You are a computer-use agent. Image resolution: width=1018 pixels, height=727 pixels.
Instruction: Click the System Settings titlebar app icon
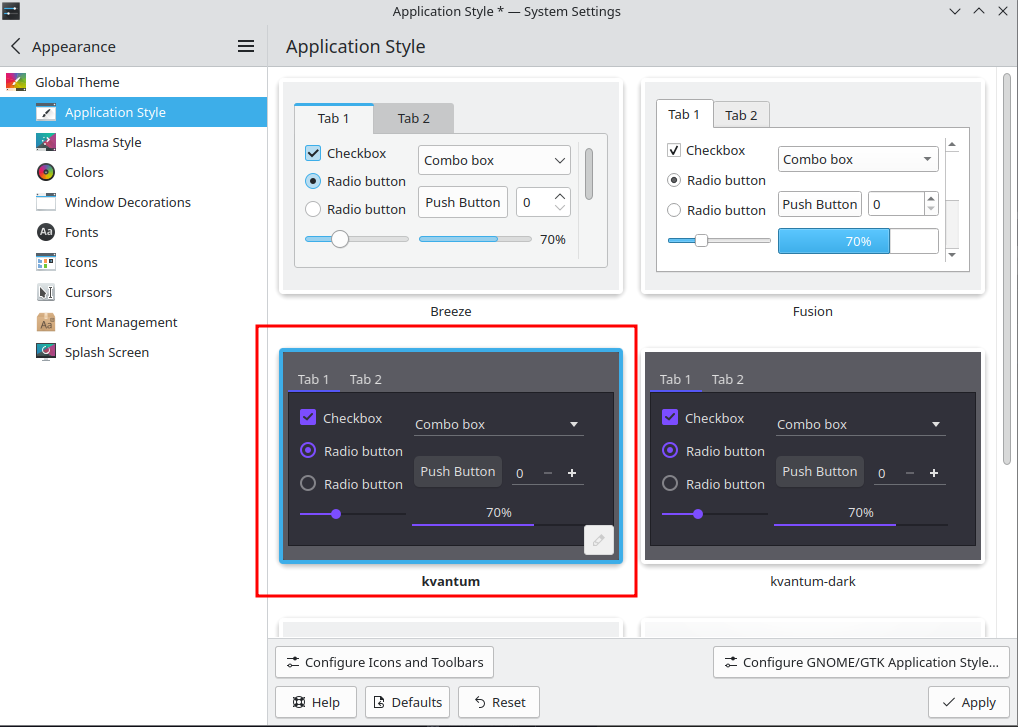click(11, 11)
